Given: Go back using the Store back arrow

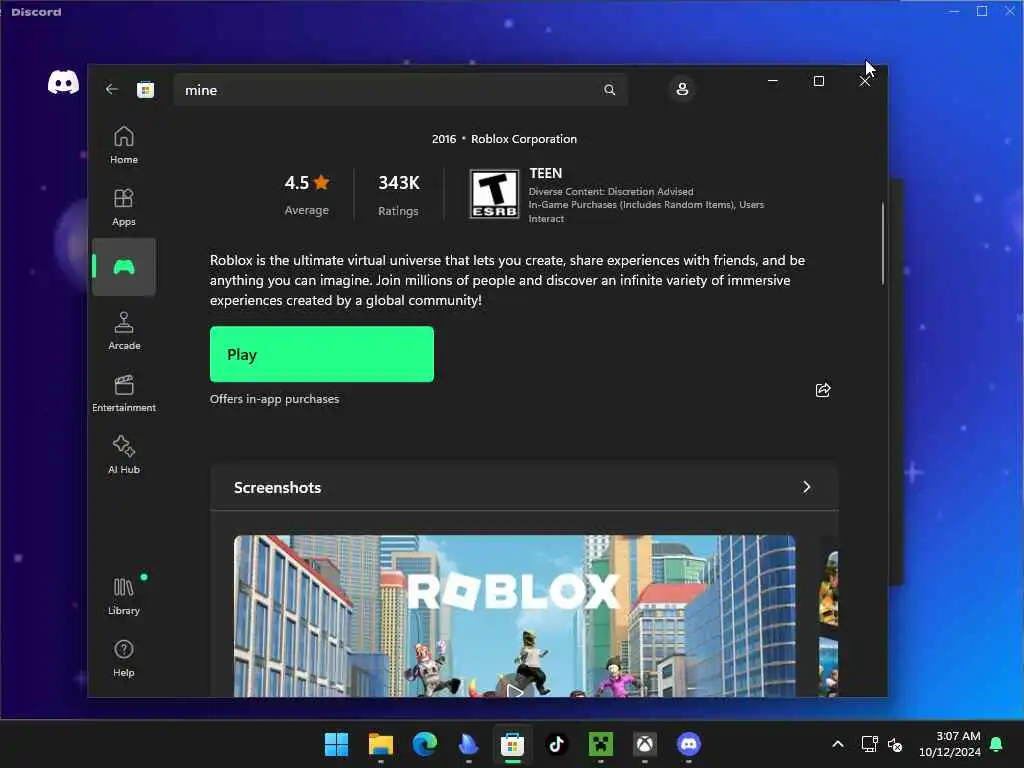Looking at the screenshot, I should (112, 89).
